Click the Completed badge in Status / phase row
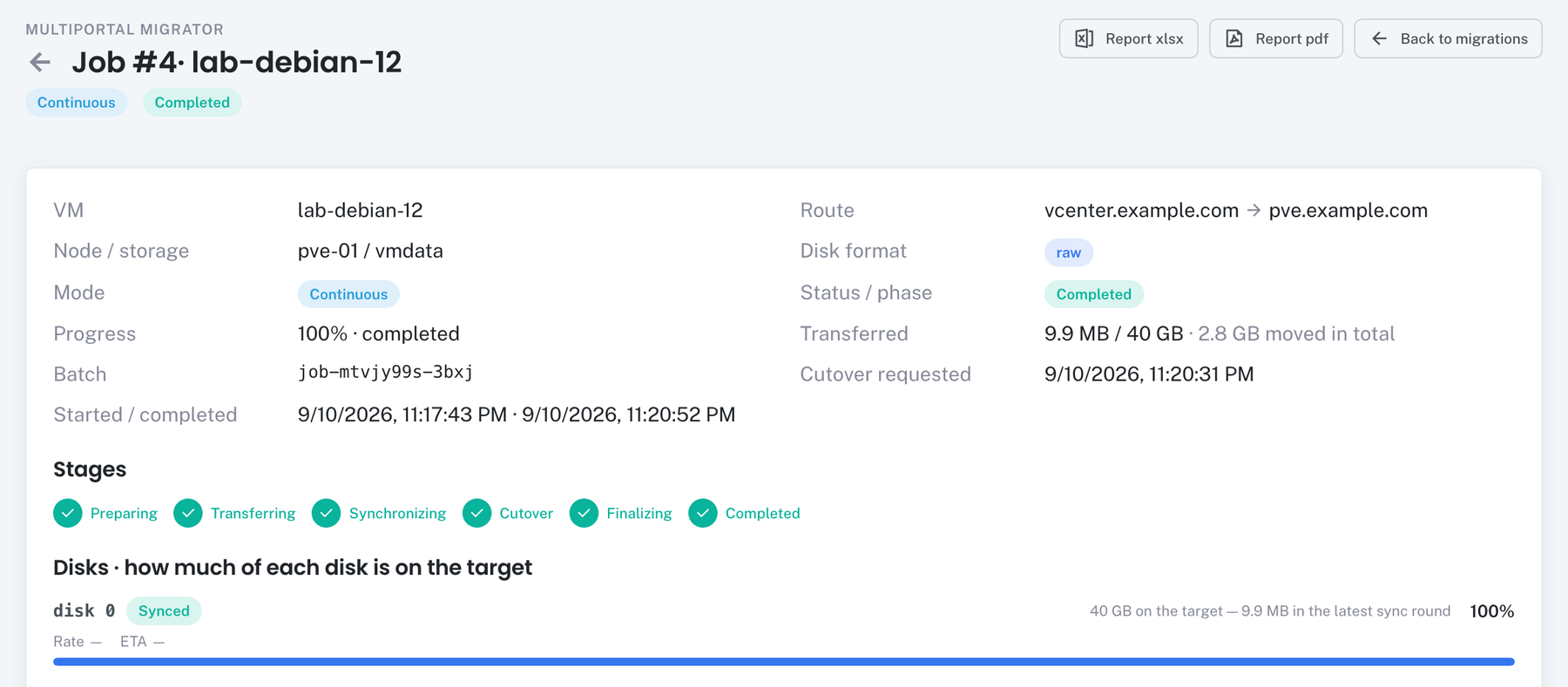Viewport: 1568px width, 687px height. click(1094, 294)
